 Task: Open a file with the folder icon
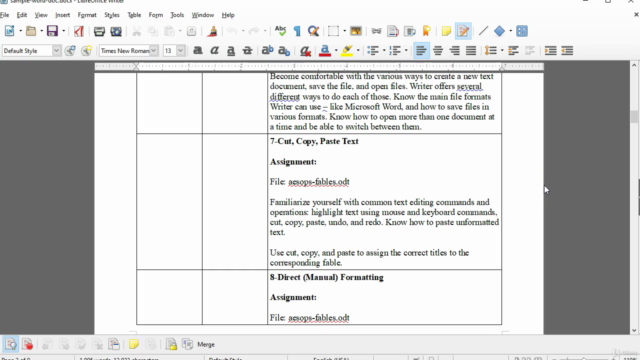[x=31, y=31]
